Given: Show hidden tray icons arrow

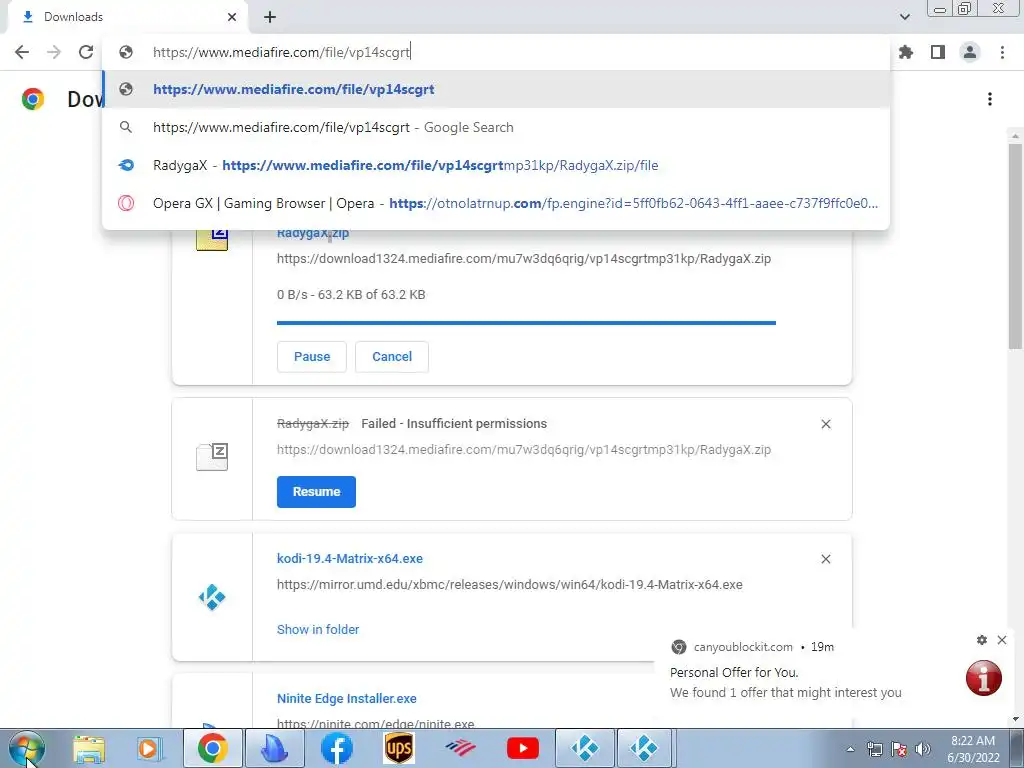Looking at the screenshot, I should [x=850, y=749].
